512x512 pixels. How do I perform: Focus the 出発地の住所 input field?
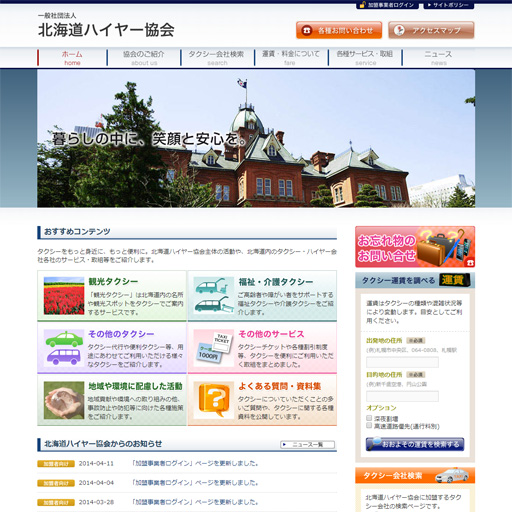[402, 362]
